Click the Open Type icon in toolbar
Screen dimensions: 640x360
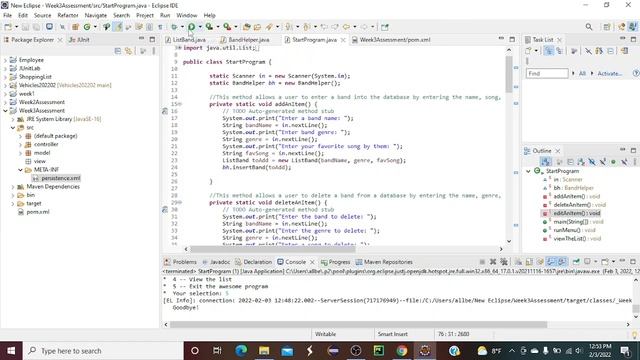(247, 27)
